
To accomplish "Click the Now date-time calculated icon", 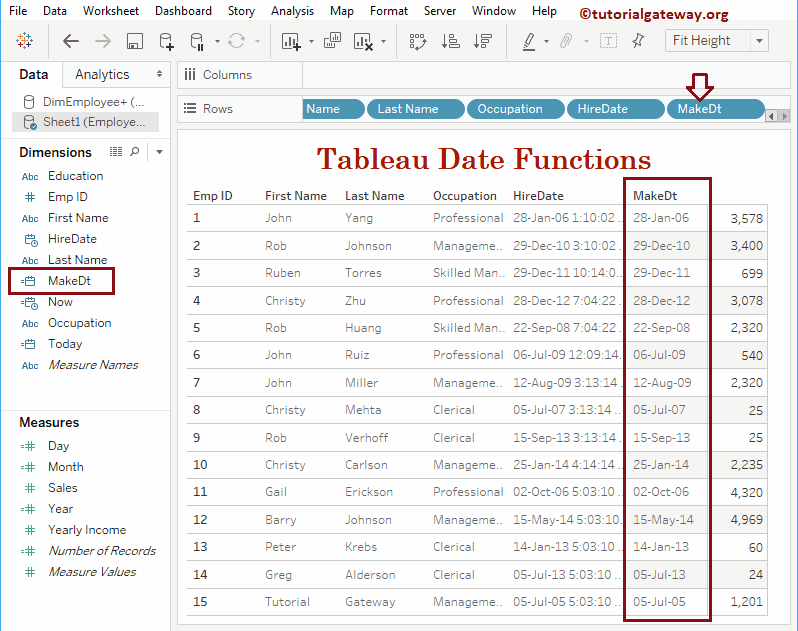I will pyautogui.click(x=30, y=303).
